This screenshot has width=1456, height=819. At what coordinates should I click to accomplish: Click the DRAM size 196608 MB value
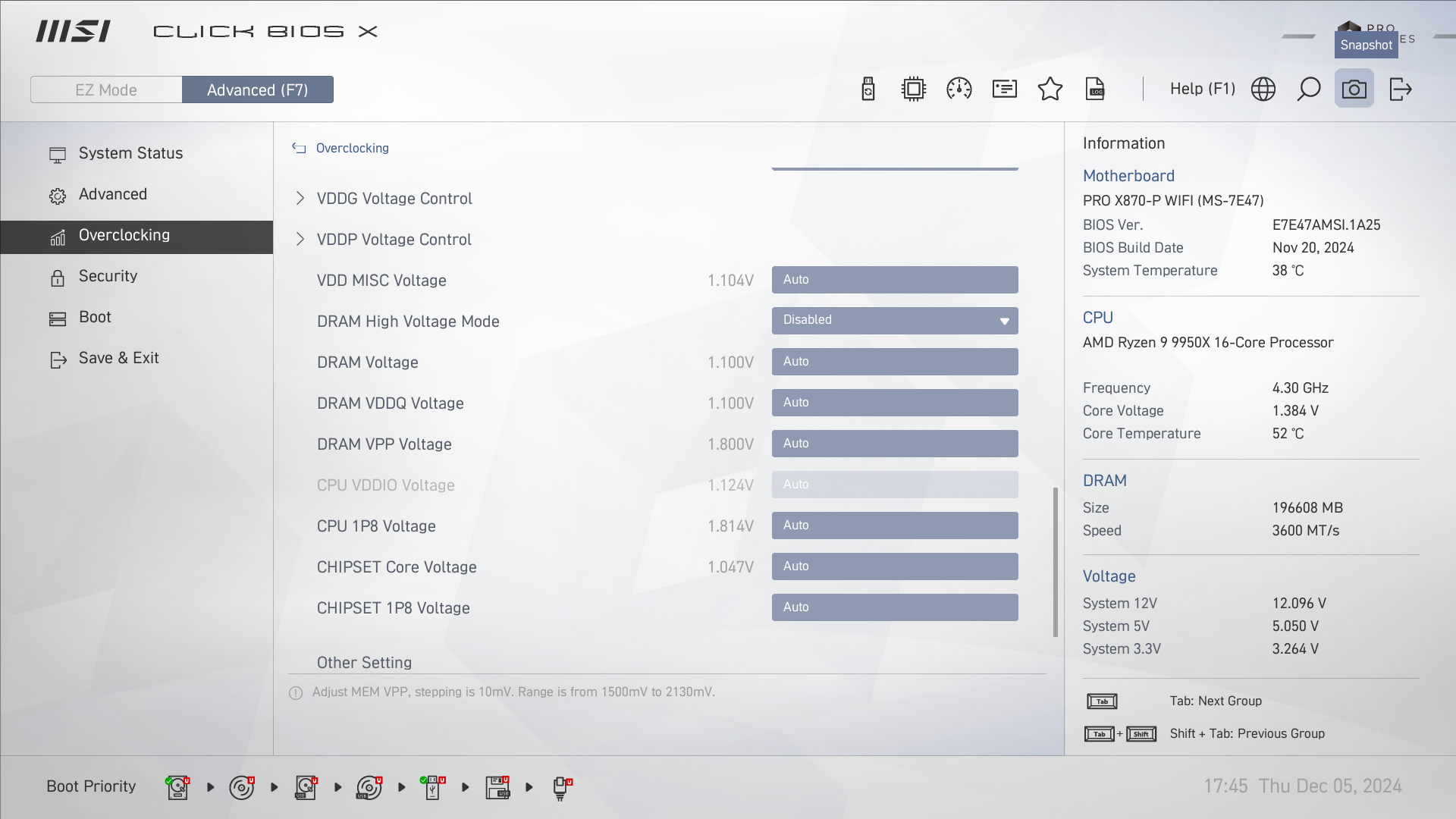1307,508
